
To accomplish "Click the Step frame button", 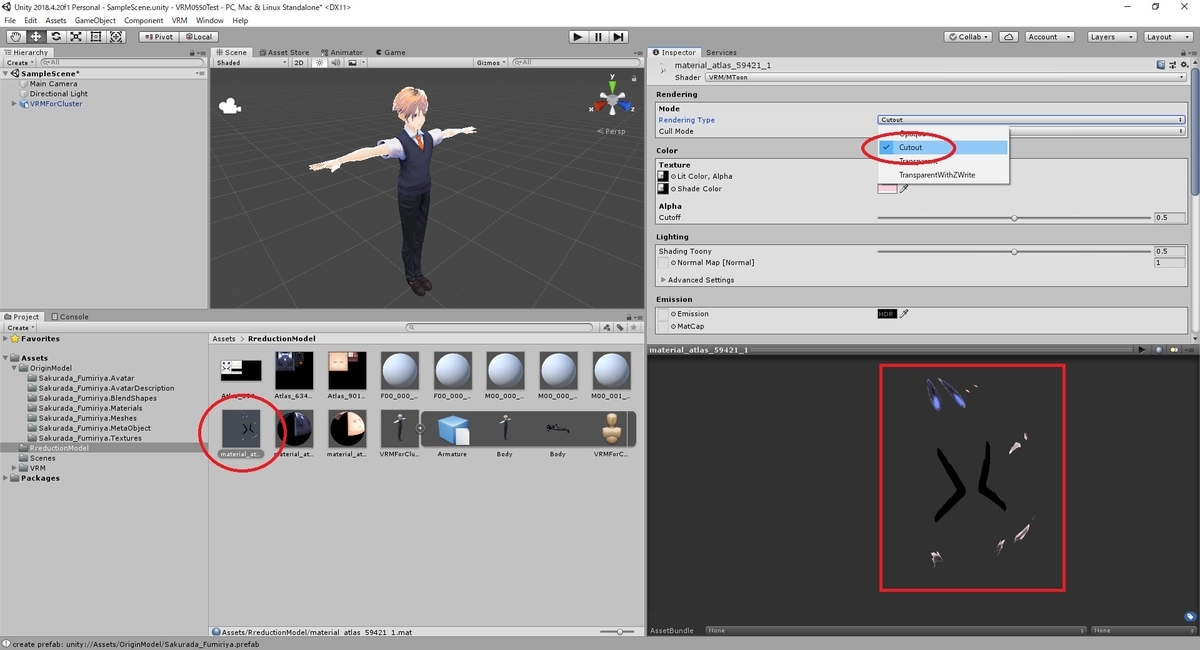I will pyautogui.click(x=619, y=37).
